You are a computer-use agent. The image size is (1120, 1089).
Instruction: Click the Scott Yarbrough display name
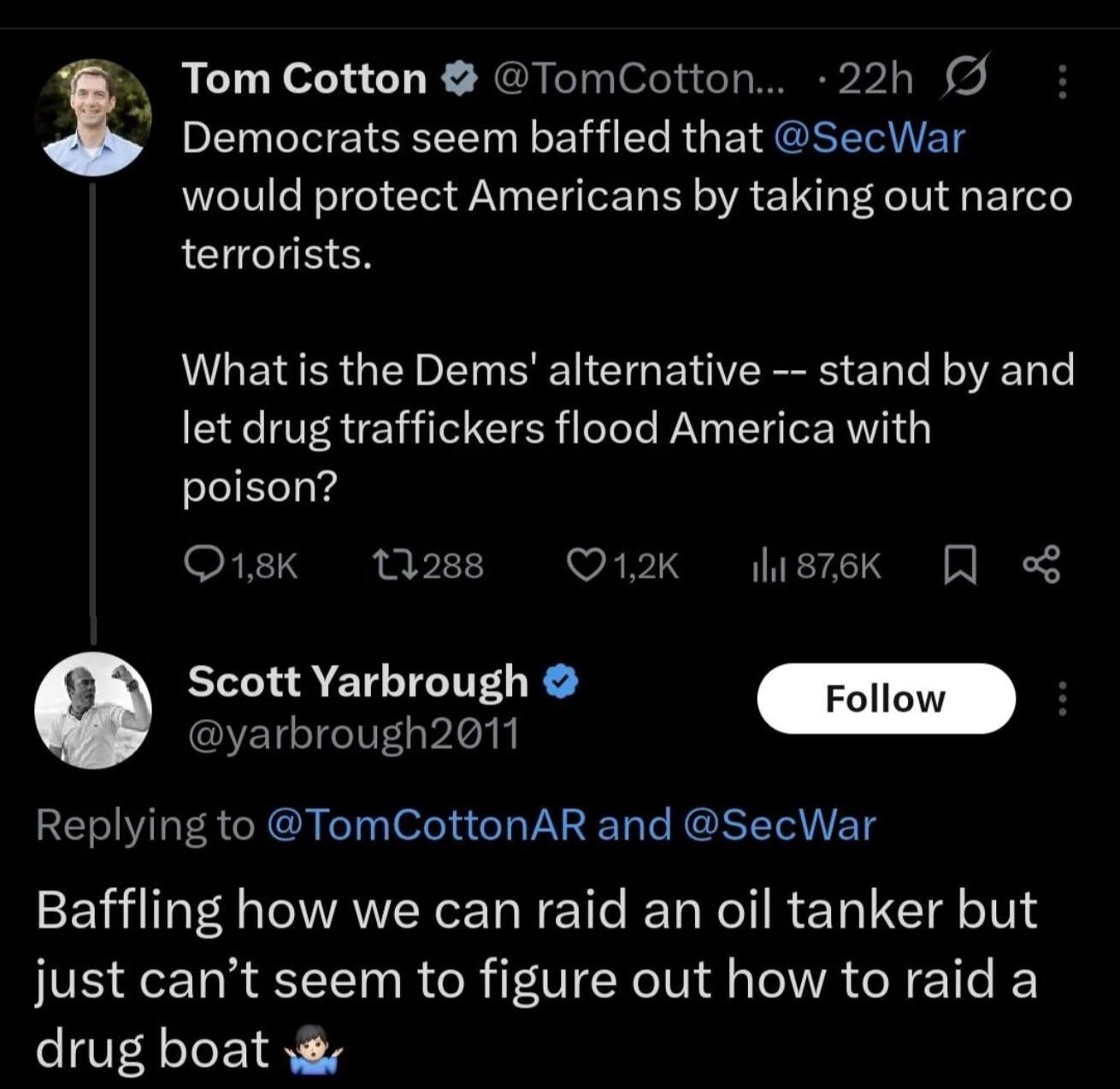(x=358, y=681)
